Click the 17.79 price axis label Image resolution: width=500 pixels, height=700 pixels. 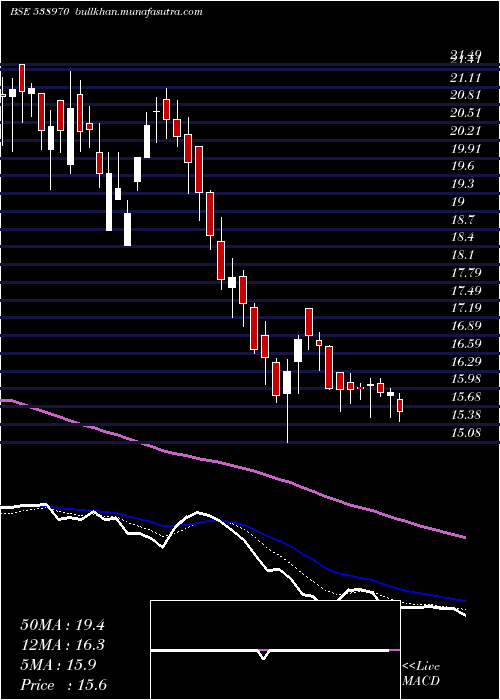[x=465, y=273]
